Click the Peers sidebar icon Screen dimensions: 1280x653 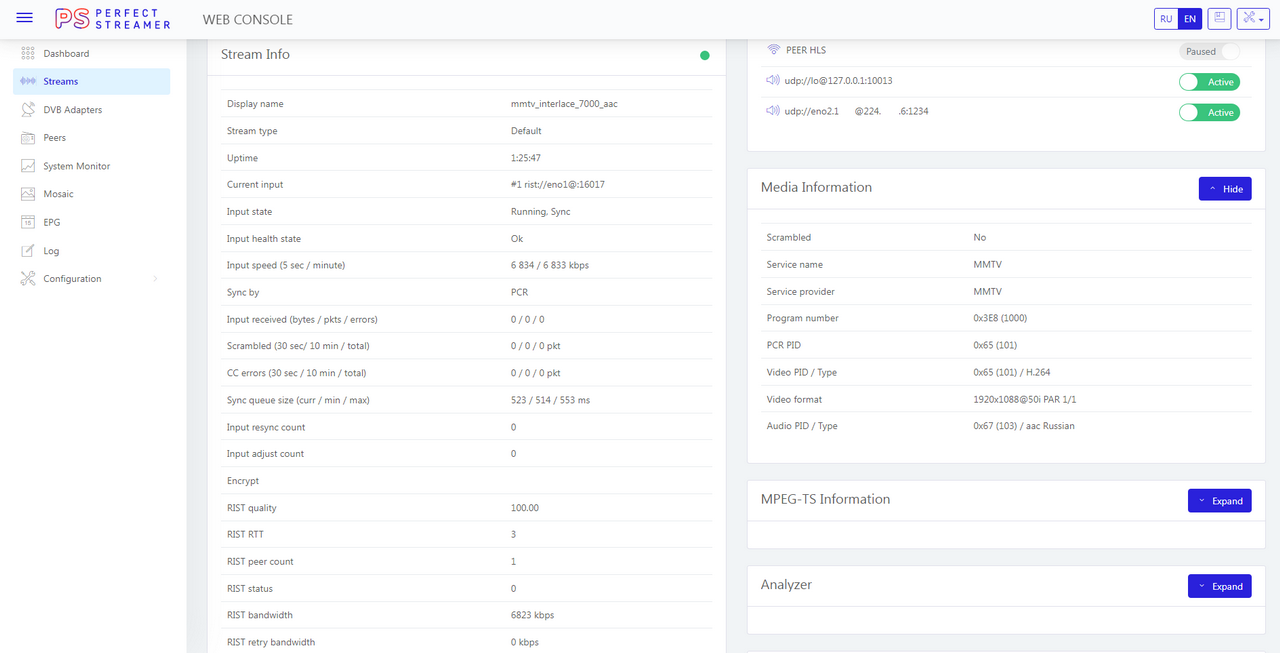[x=28, y=138]
